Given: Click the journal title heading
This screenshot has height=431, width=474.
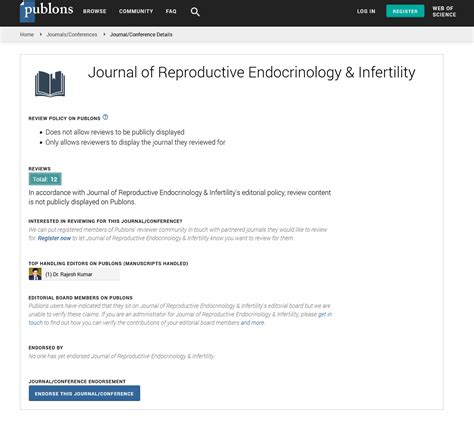Looking at the screenshot, I should 252,72.
